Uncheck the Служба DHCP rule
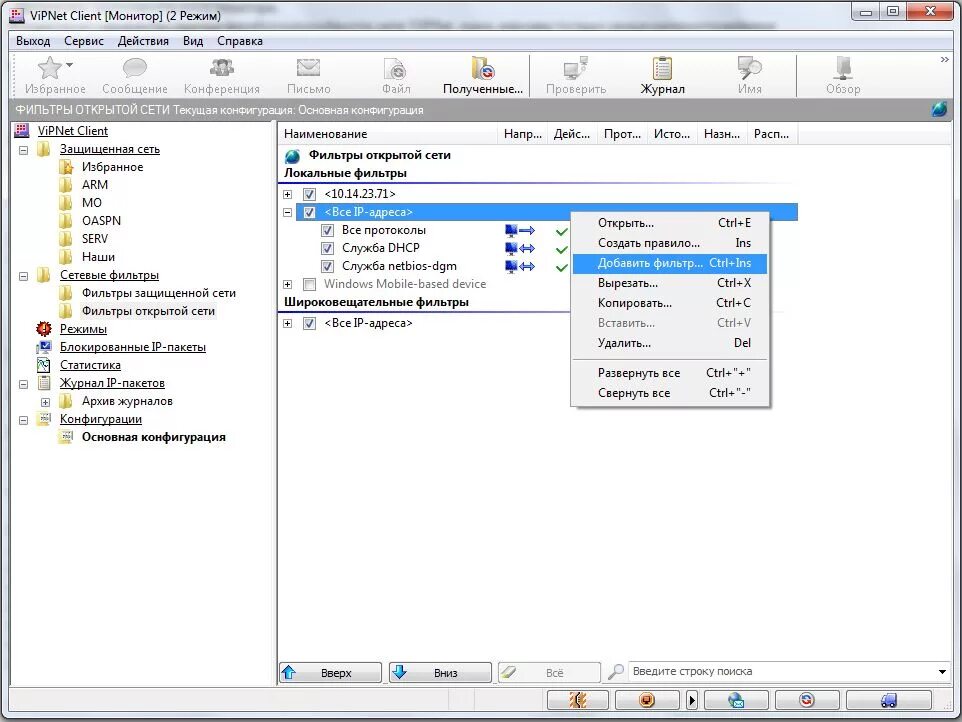 tap(328, 248)
